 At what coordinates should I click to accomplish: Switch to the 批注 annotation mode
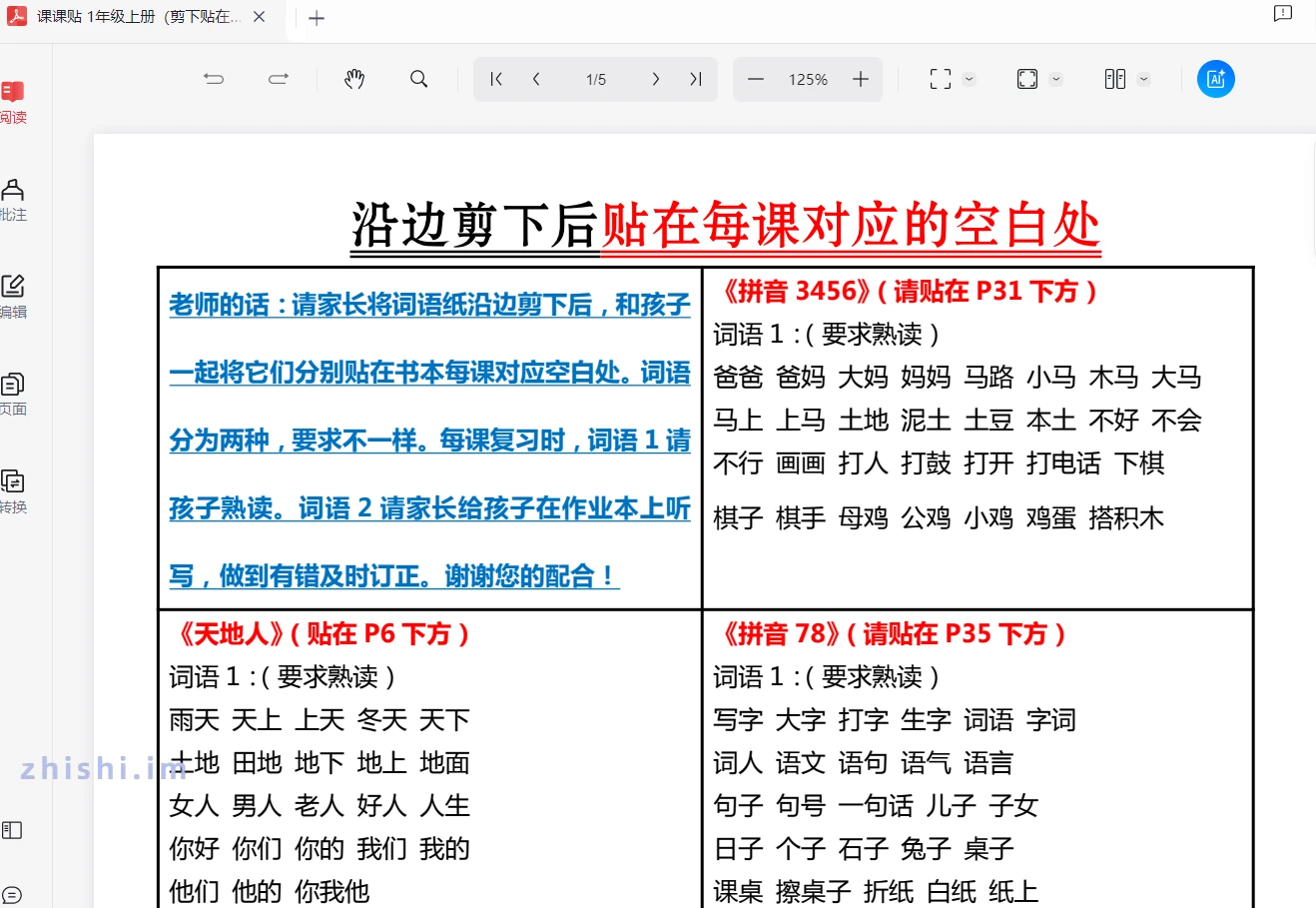(13, 200)
